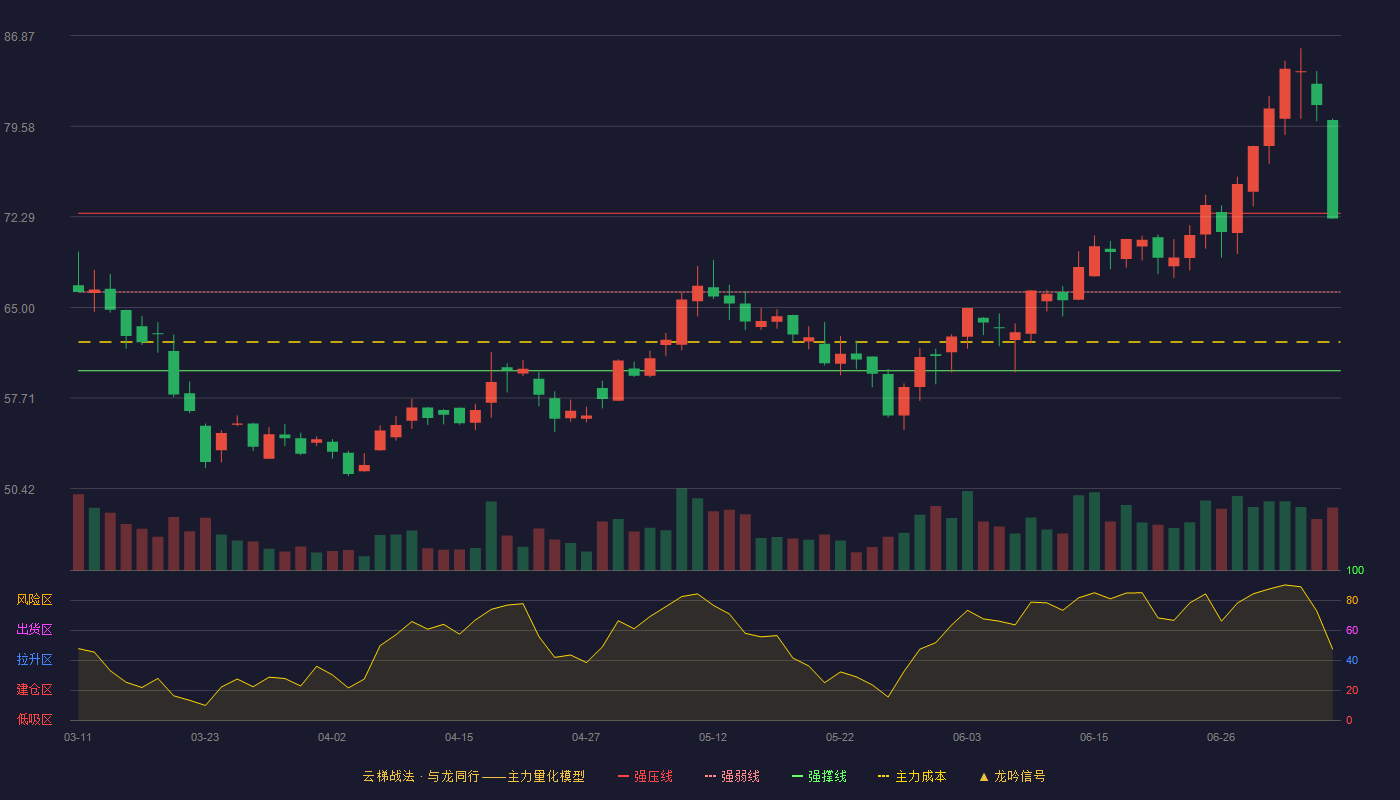Viewport: 1400px width, 800px height.
Task: Click the orange 80 indicator scale label
Action: click(x=1351, y=600)
